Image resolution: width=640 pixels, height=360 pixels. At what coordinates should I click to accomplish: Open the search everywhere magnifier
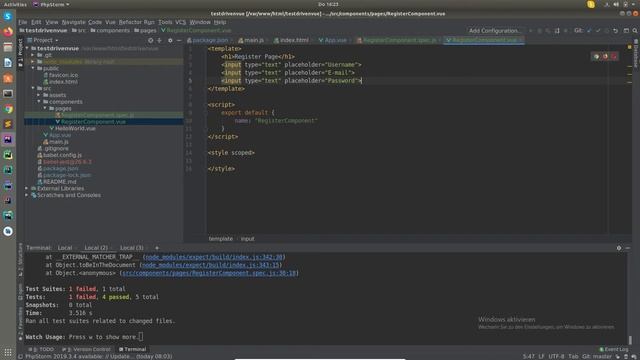(635, 31)
